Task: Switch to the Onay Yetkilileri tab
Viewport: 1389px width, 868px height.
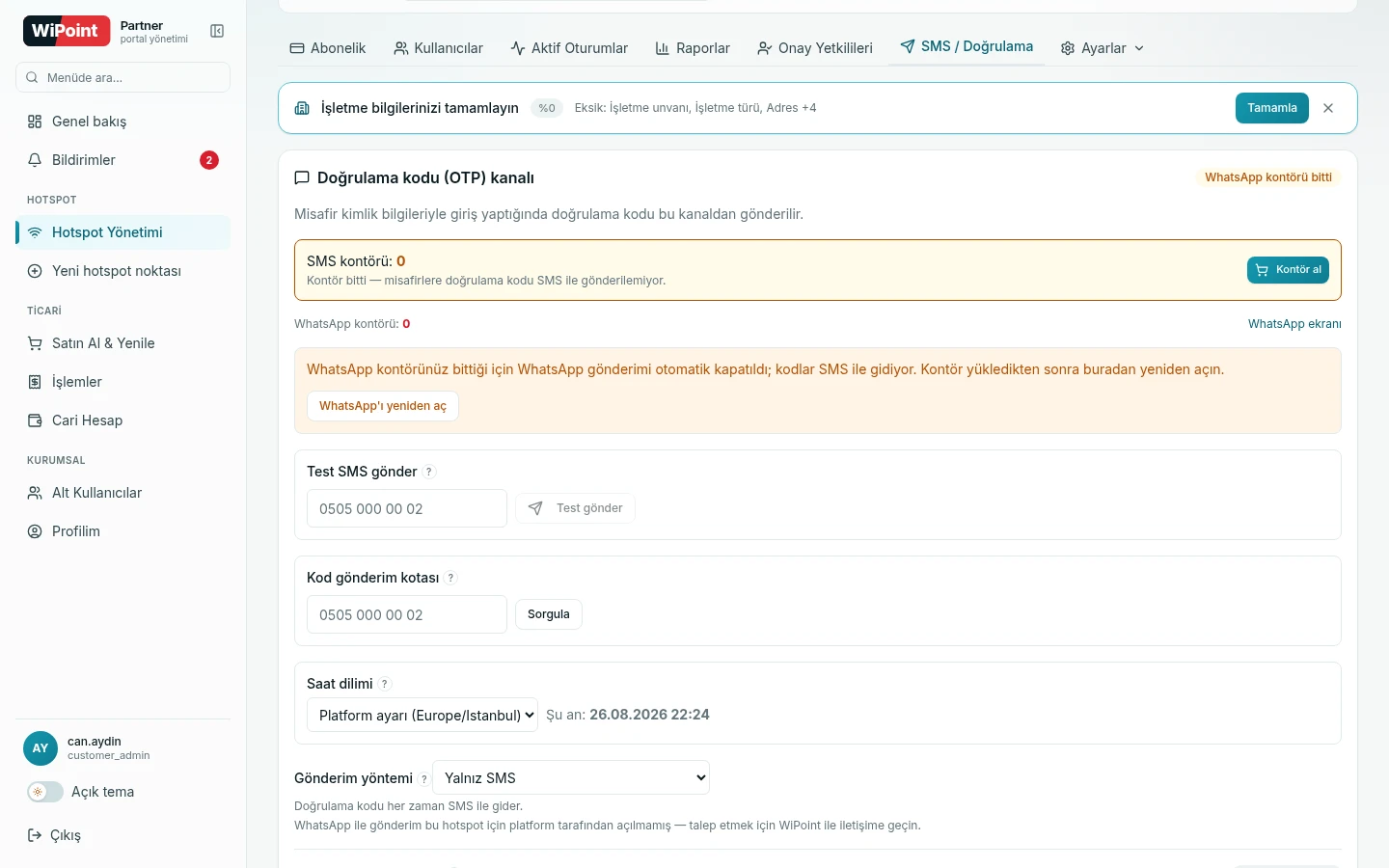Action: click(x=815, y=48)
